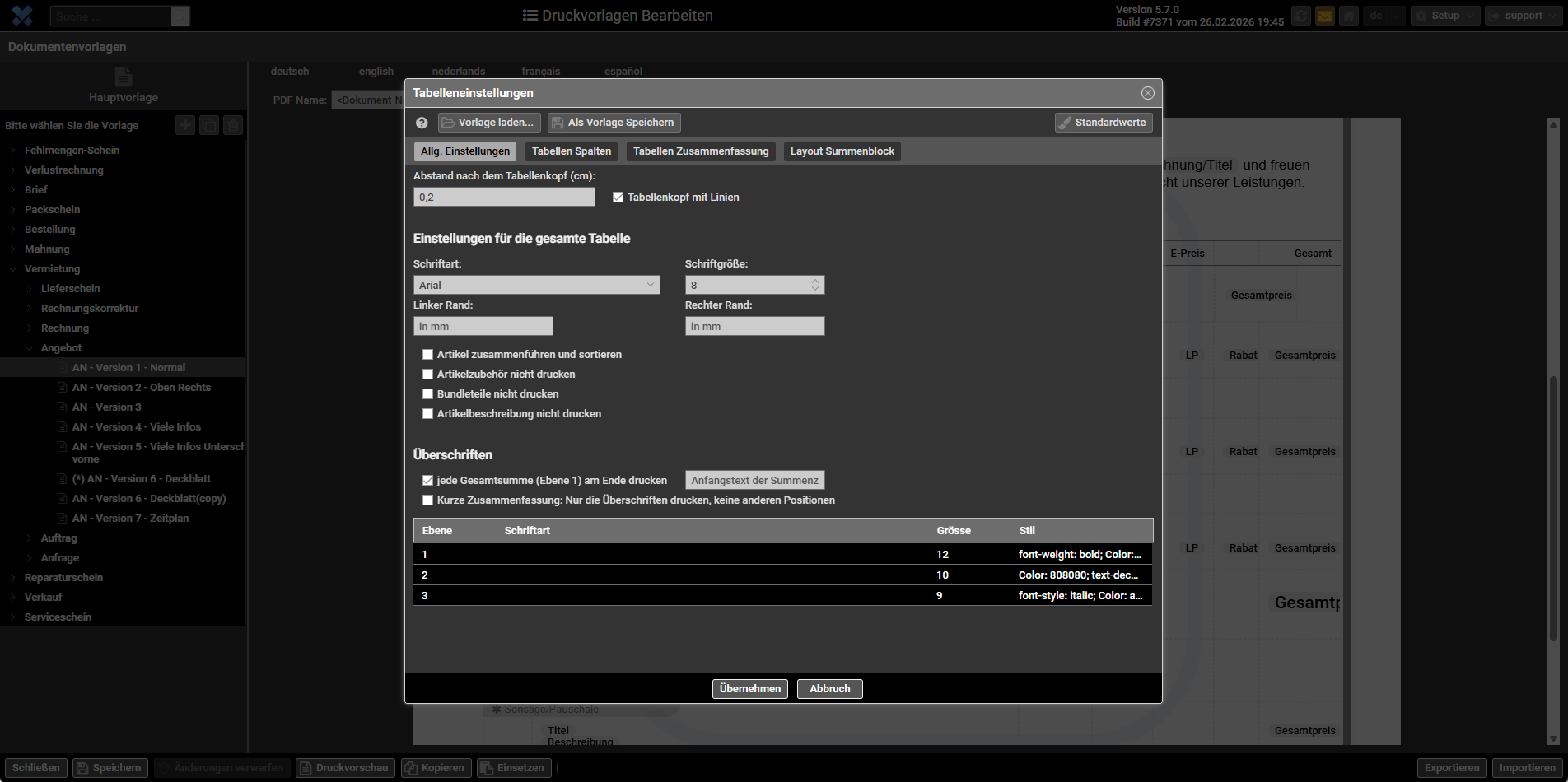Click the Linker Rand input field
1568x782 pixels.
(483, 327)
